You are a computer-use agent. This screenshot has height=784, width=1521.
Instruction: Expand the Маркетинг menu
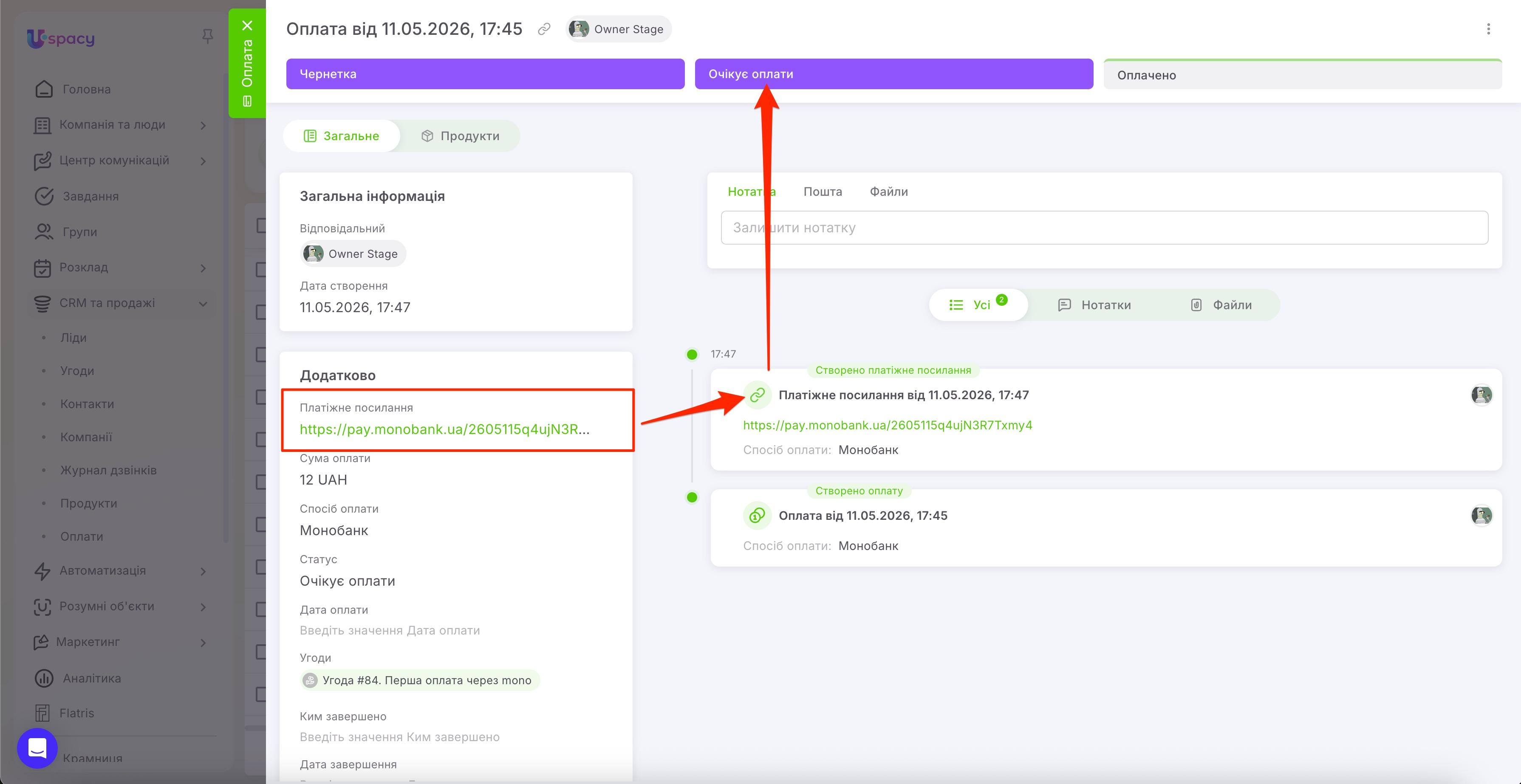click(x=203, y=642)
